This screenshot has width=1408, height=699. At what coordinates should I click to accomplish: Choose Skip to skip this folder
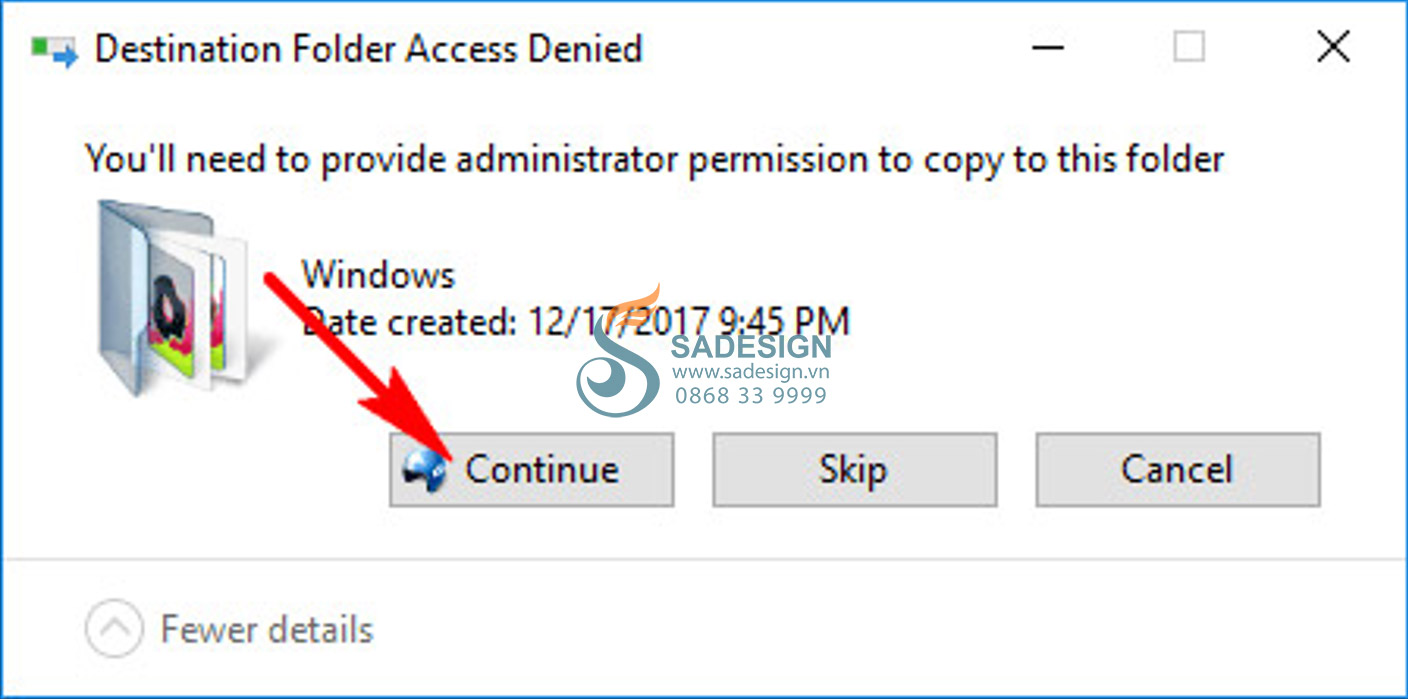(854, 469)
